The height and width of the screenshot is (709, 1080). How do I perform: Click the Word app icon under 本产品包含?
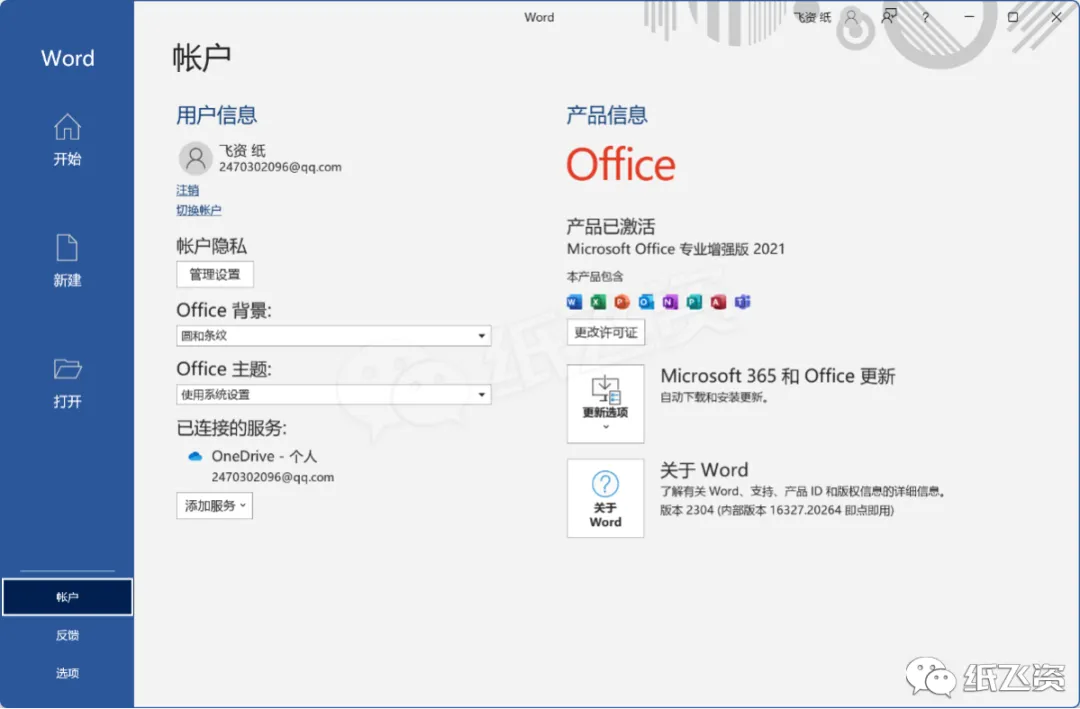574,302
